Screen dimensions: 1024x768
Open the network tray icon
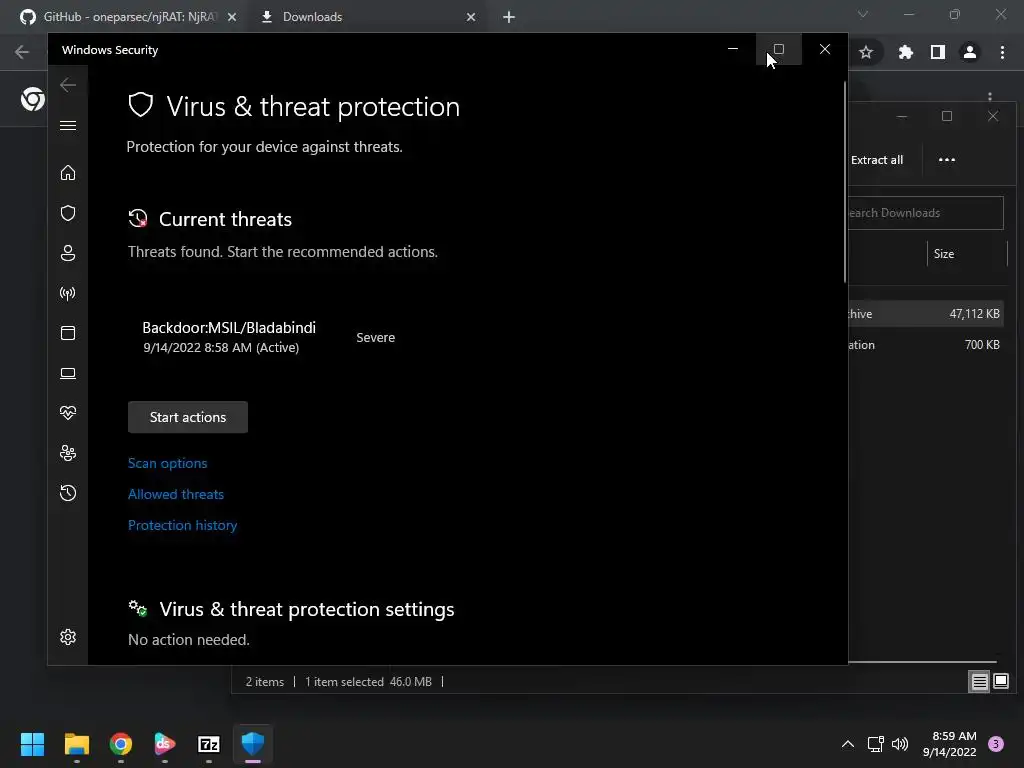point(875,744)
